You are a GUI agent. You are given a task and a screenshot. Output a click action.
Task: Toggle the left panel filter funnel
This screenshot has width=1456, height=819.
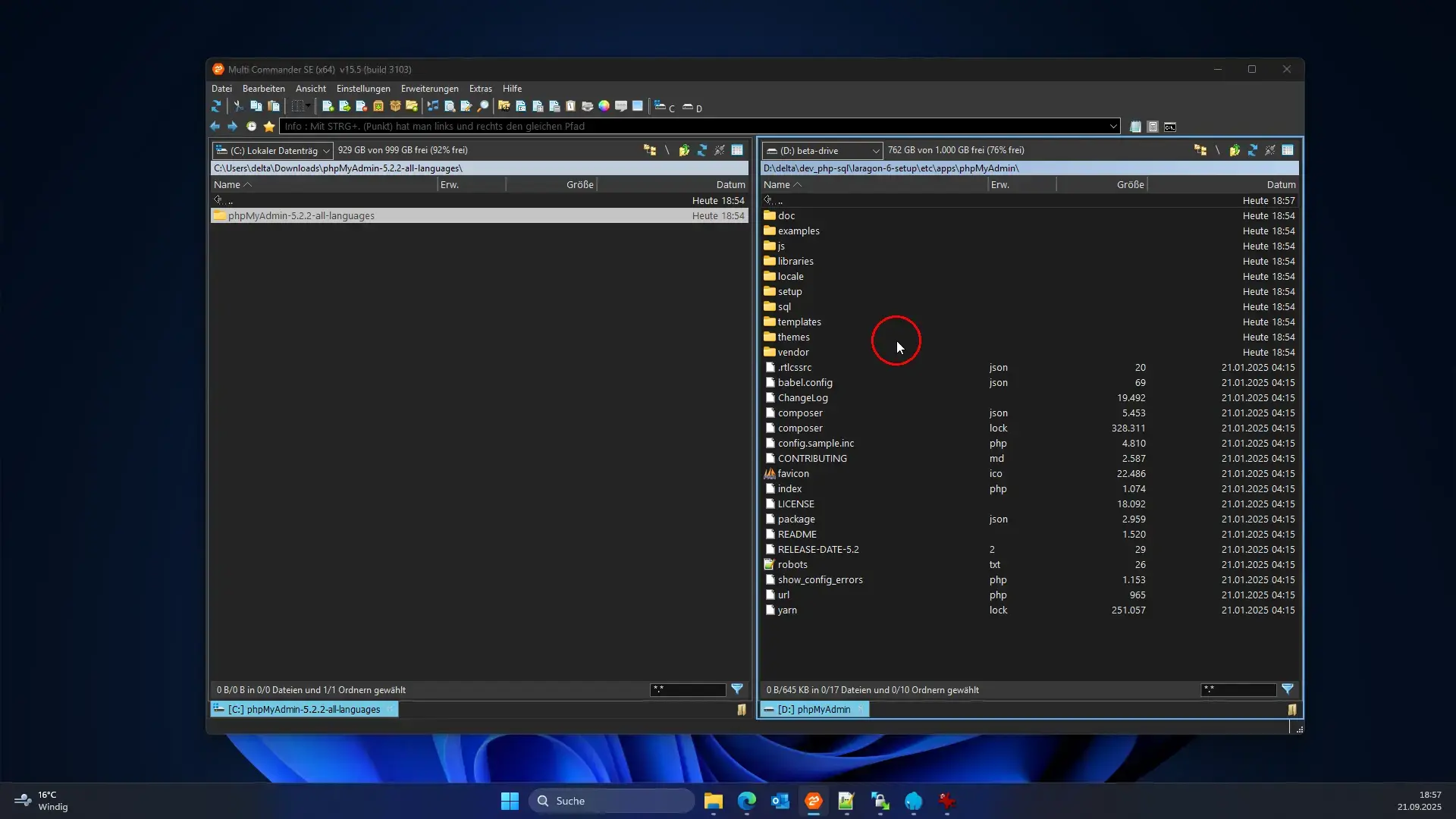(x=737, y=689)
